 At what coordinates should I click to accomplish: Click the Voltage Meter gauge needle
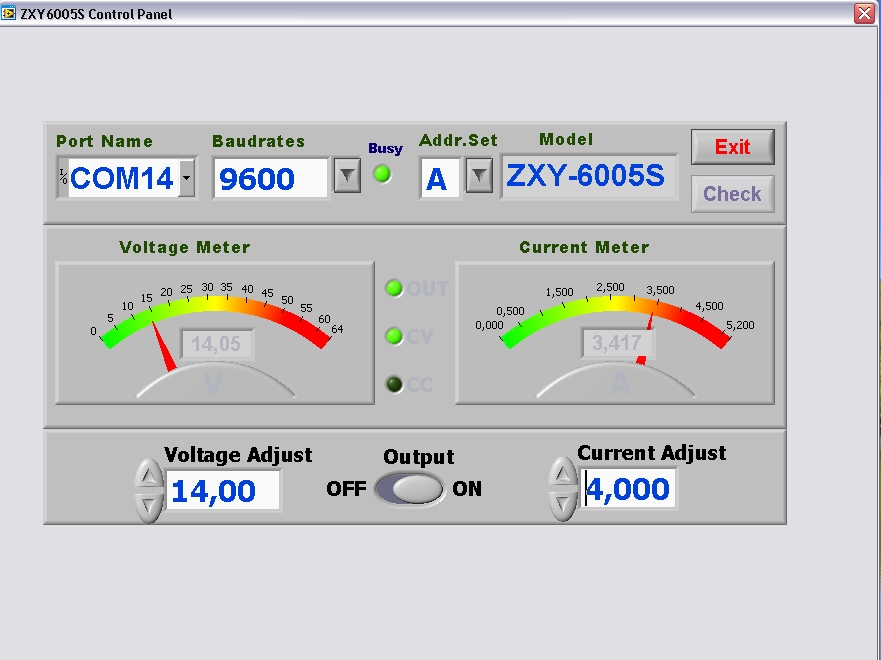click(x=163, y=350)
